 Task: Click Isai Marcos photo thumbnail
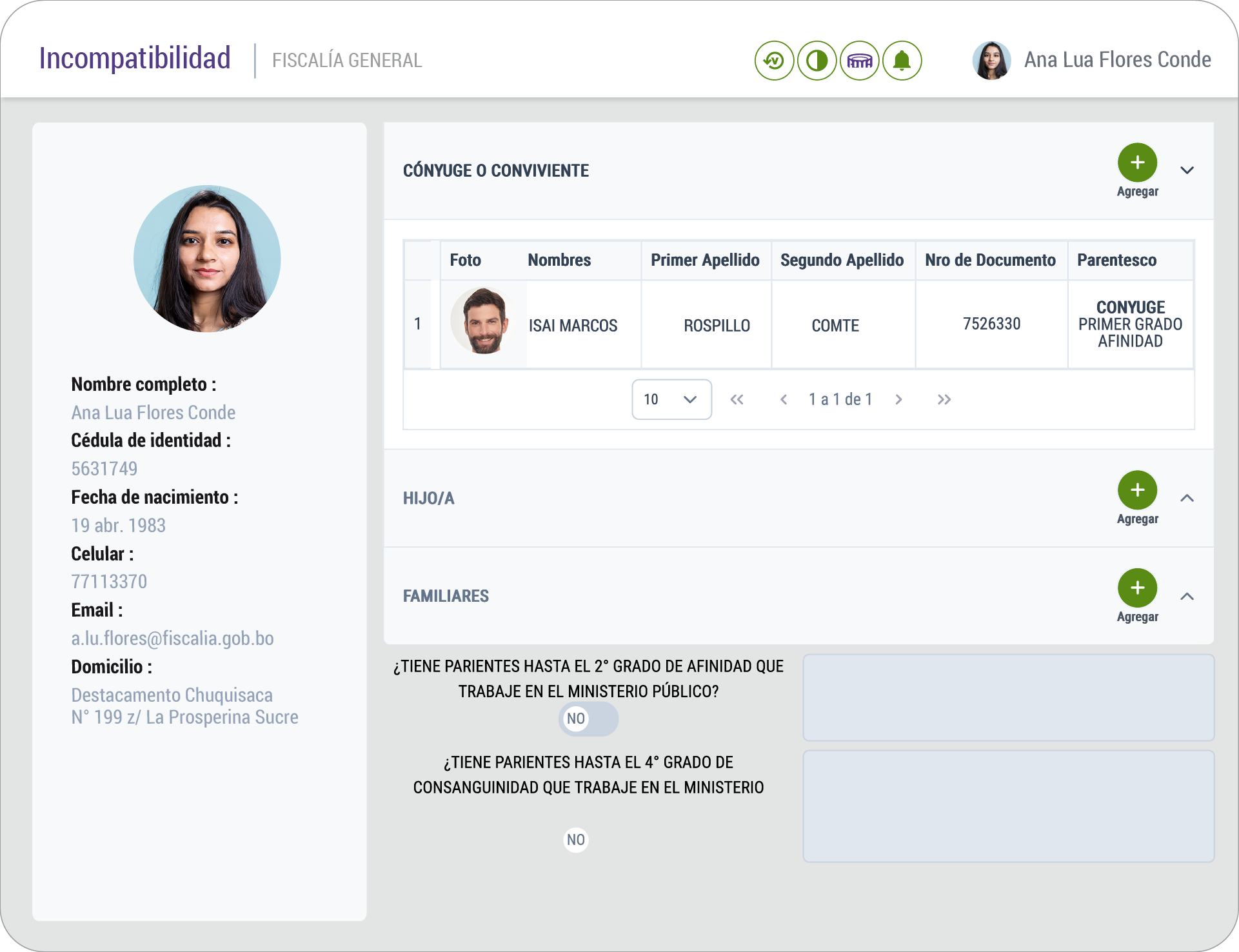(484, 322)
